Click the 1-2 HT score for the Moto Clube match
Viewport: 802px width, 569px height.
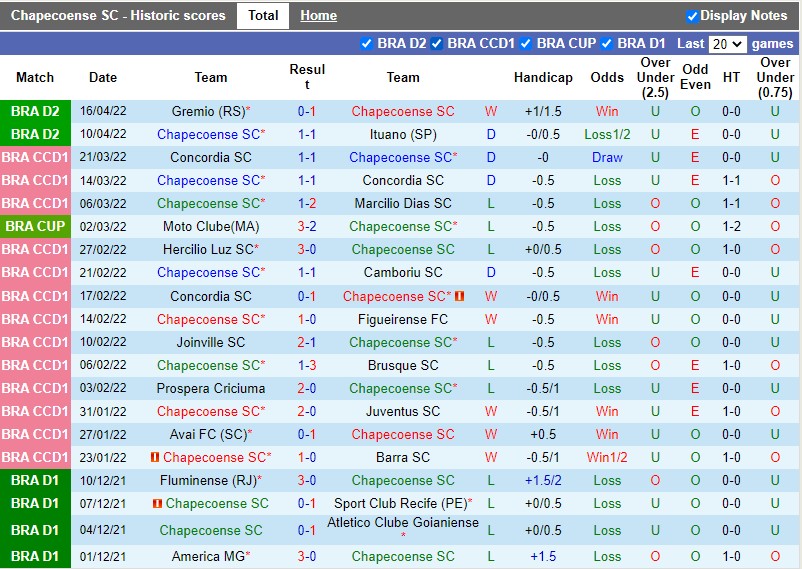pyautogui.click(x=731, y=227)
